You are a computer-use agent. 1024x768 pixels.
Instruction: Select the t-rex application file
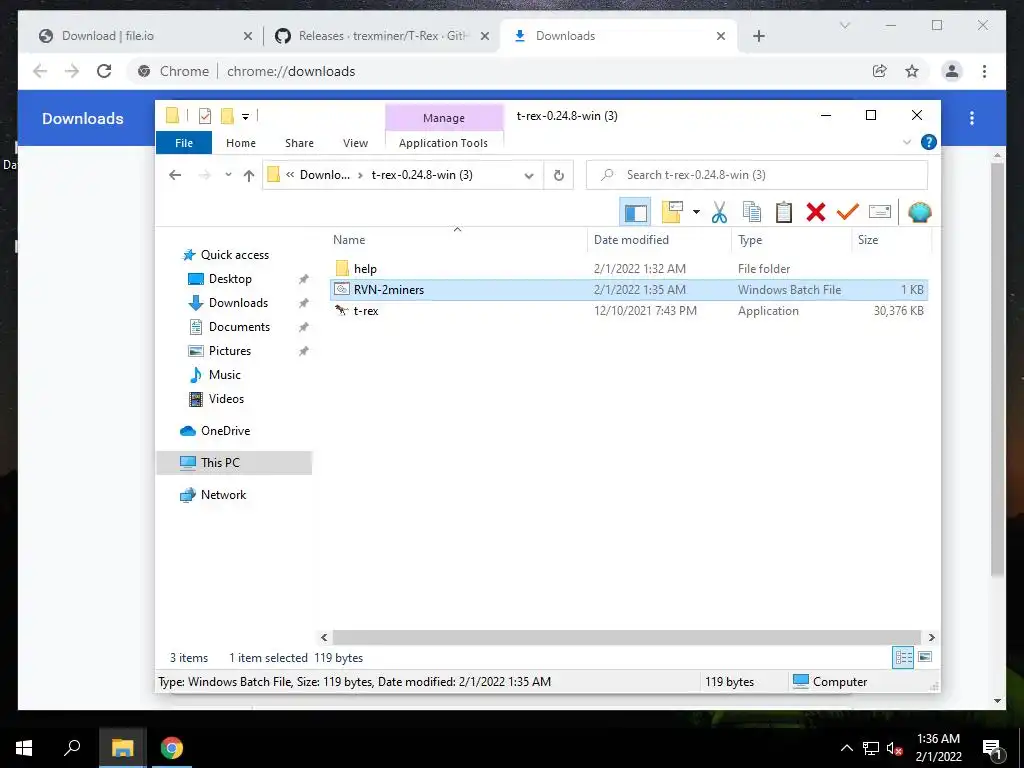point(629,311)
